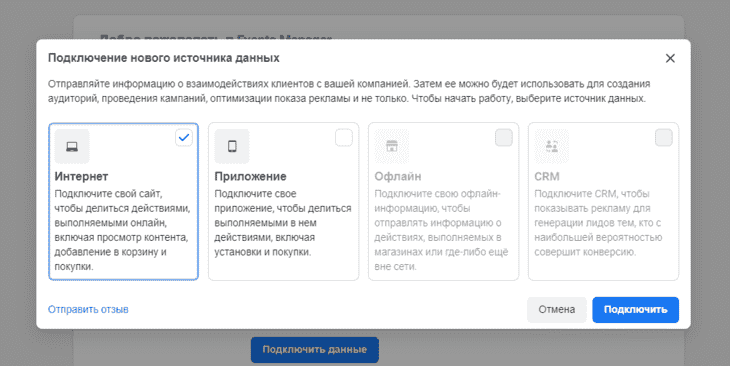The width and height of the screenshot is (730, 366).
Task: Click the store icon for Офлайн
Action: [x=392, y=146]
